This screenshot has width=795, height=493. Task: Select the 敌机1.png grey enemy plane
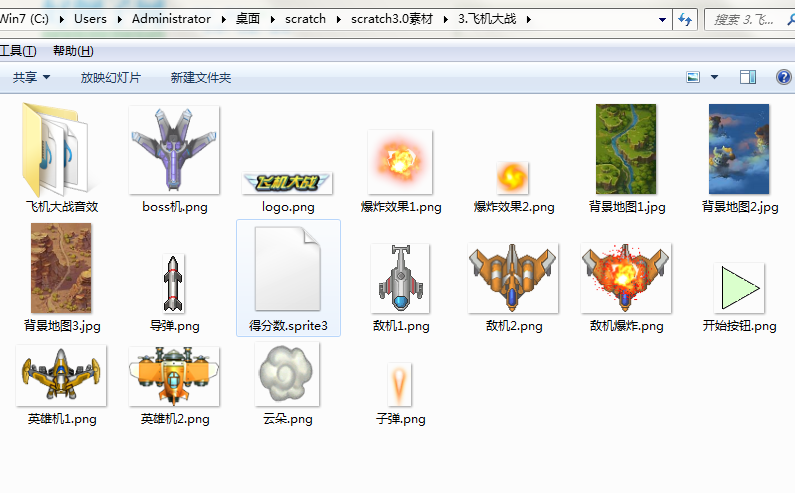[400, 278]
